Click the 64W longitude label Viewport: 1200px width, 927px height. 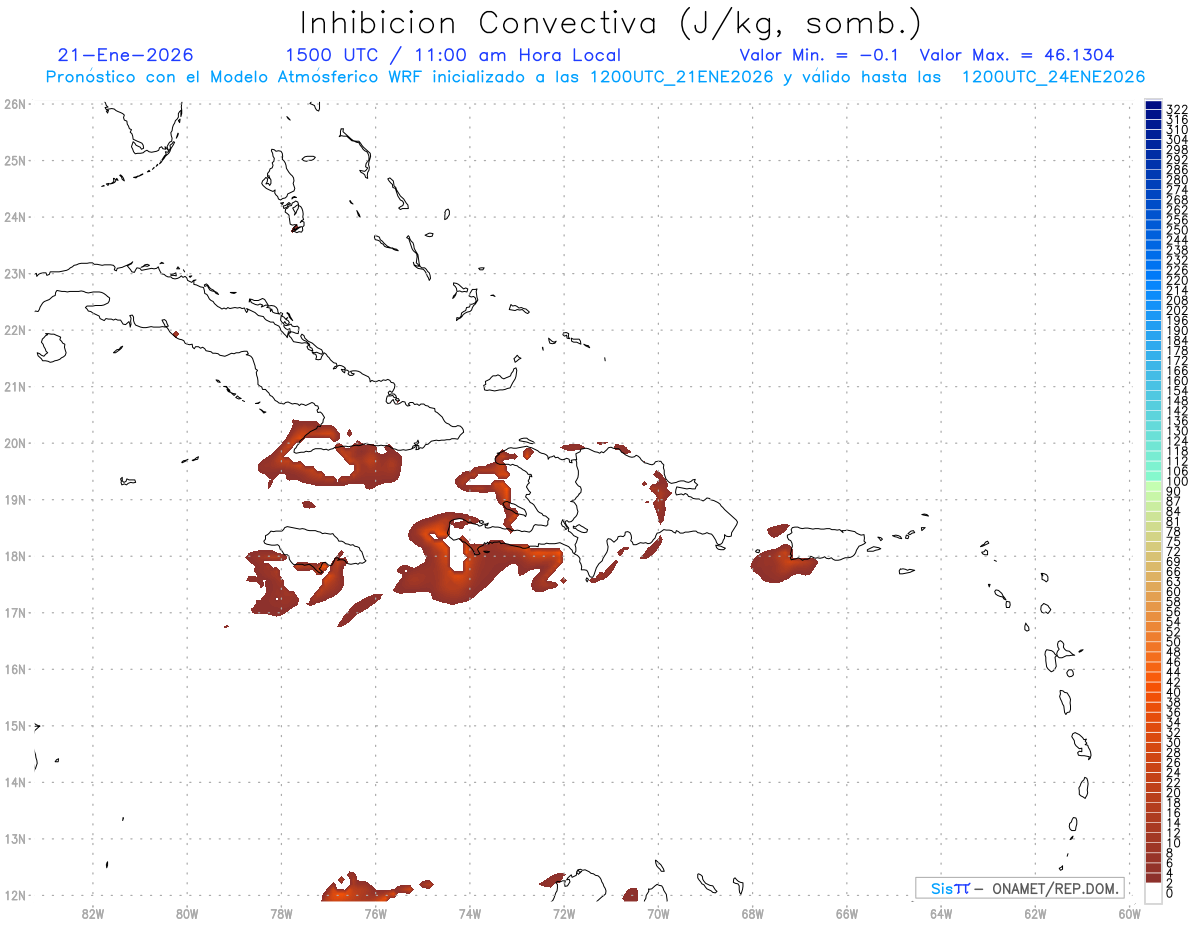[941, 912]
